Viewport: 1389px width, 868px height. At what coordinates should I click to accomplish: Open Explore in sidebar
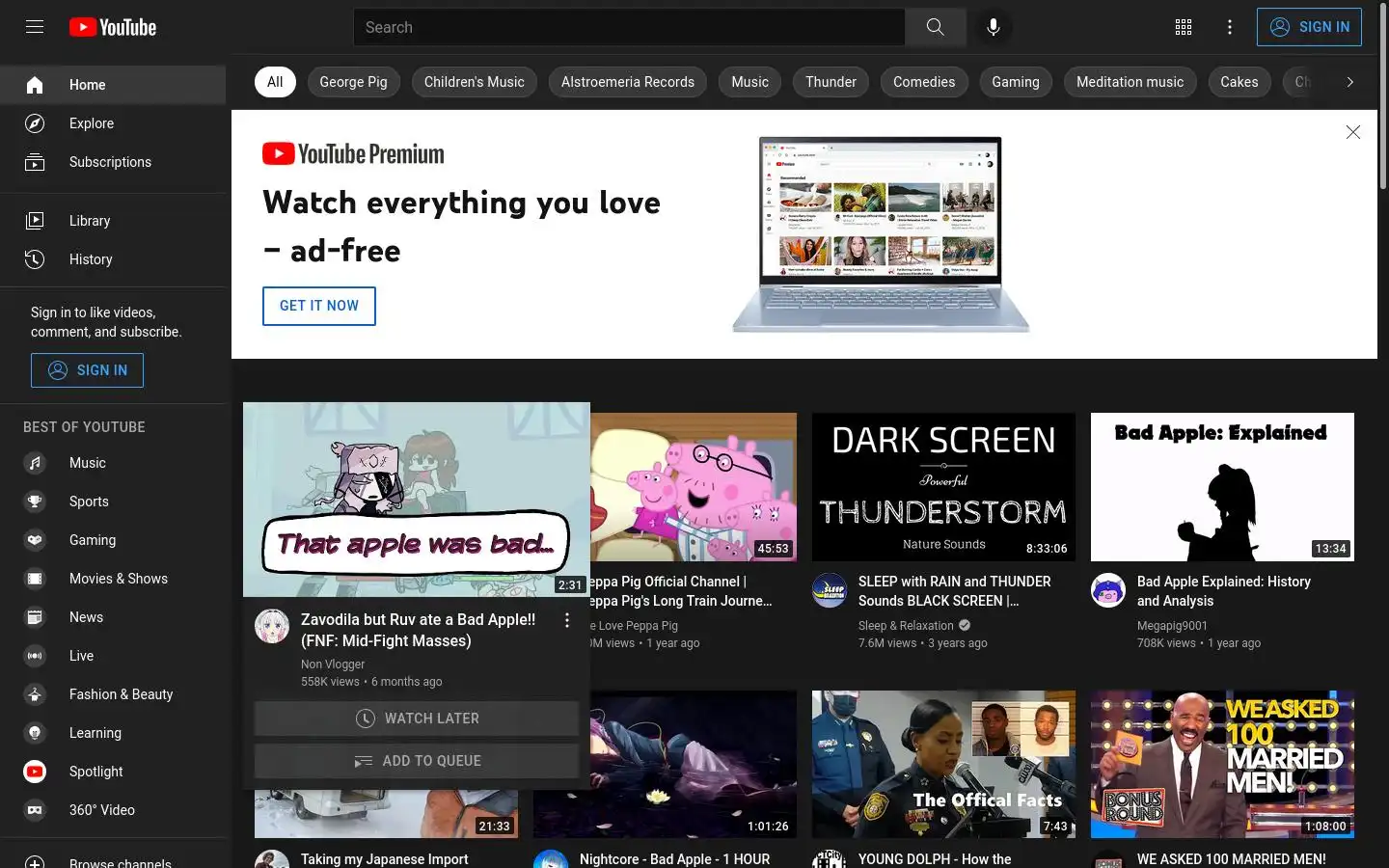coord(113,123)
